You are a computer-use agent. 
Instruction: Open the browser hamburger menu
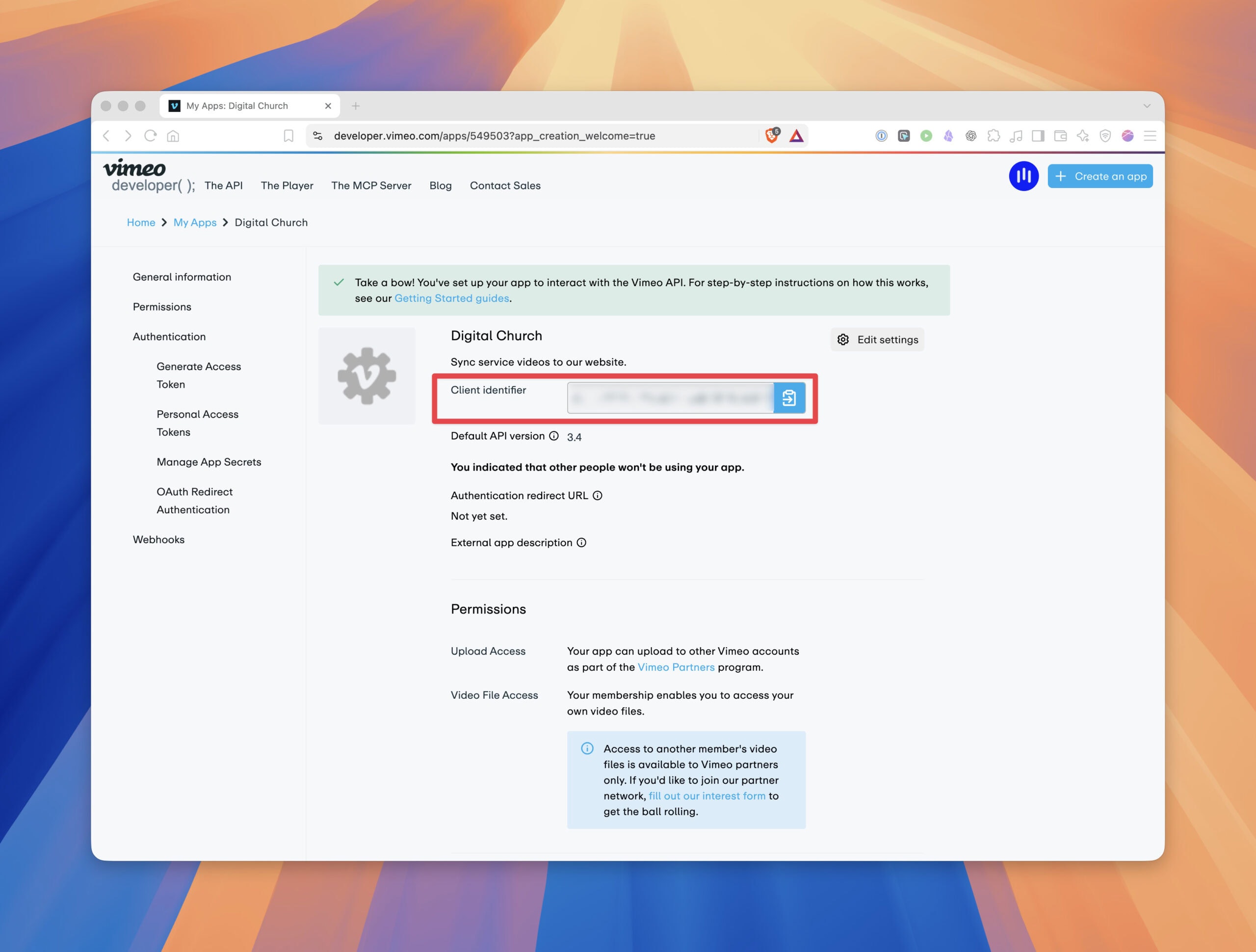(1150, 136)
